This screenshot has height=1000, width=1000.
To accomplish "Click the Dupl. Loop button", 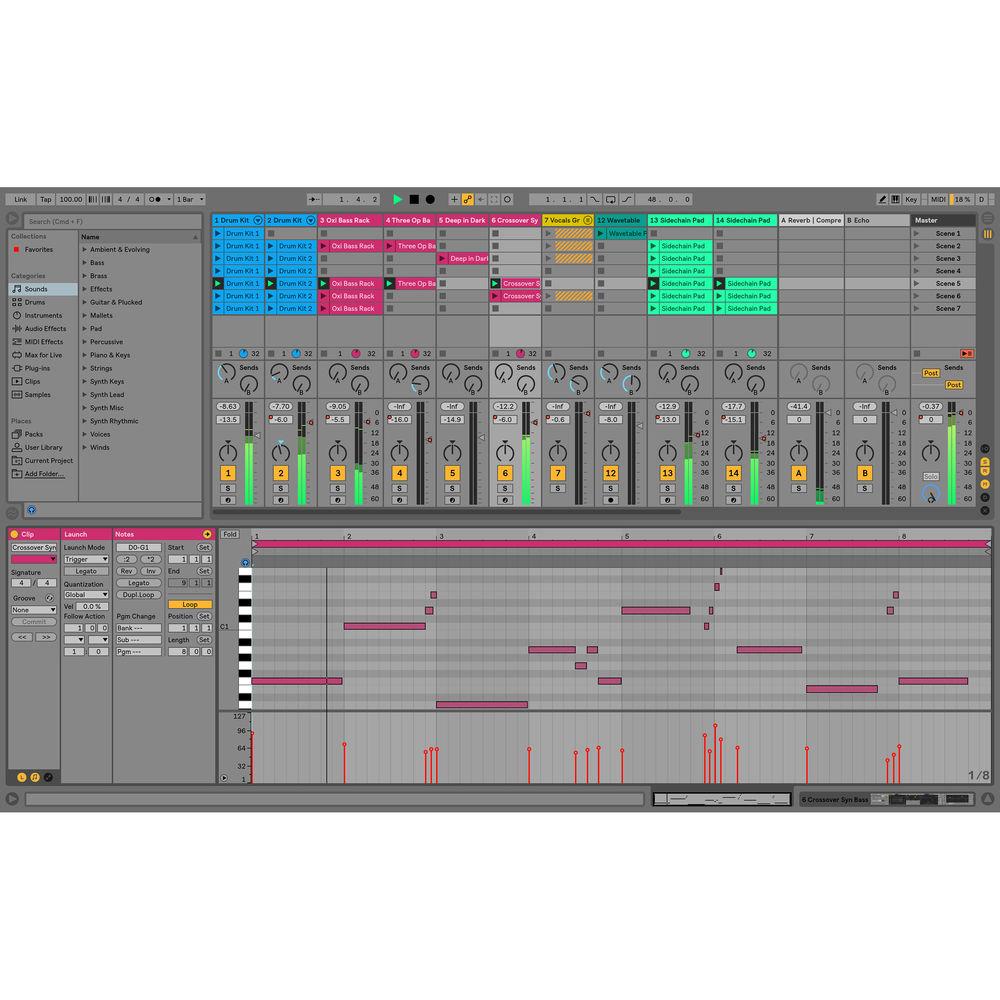I will [x=138, y=594].
